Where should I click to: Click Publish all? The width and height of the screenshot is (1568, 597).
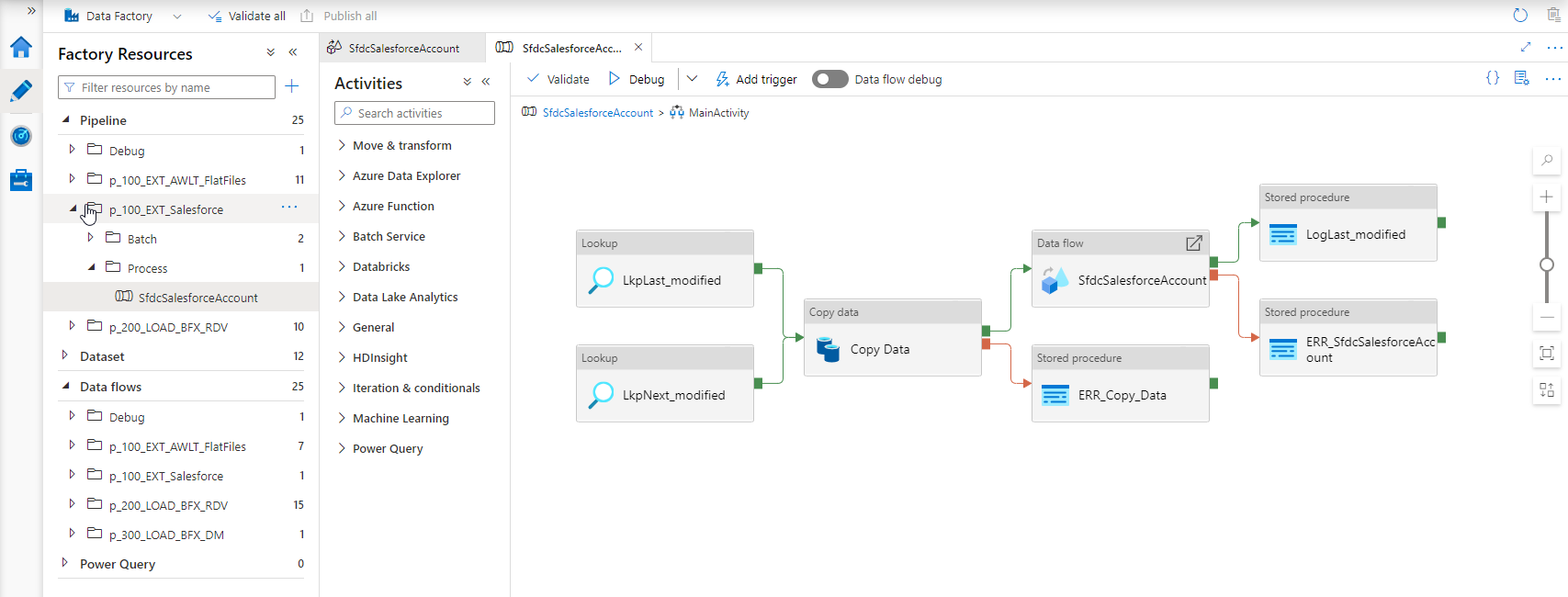(339, 16)
